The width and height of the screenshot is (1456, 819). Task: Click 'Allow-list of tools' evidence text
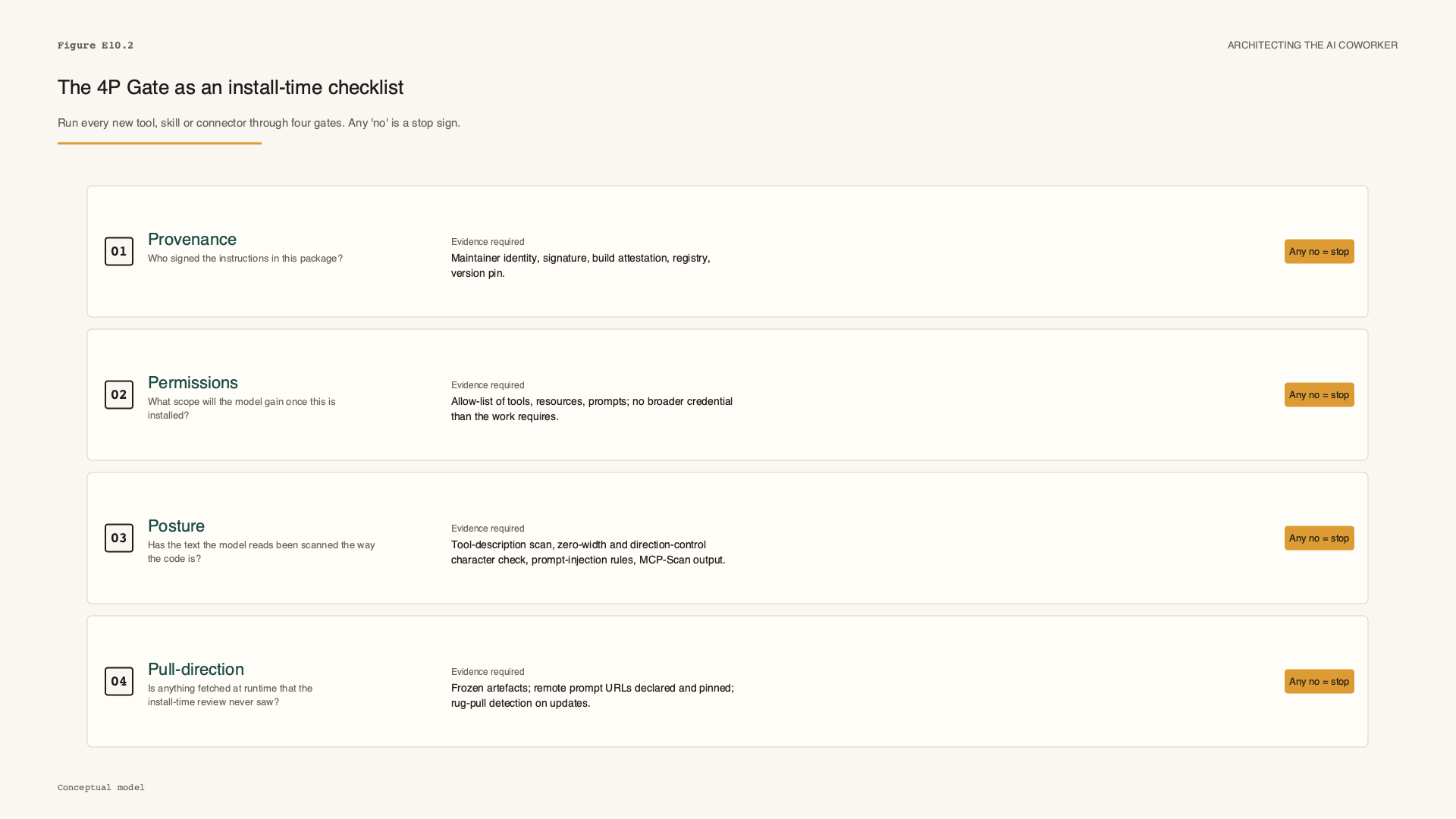click(591, 409)
